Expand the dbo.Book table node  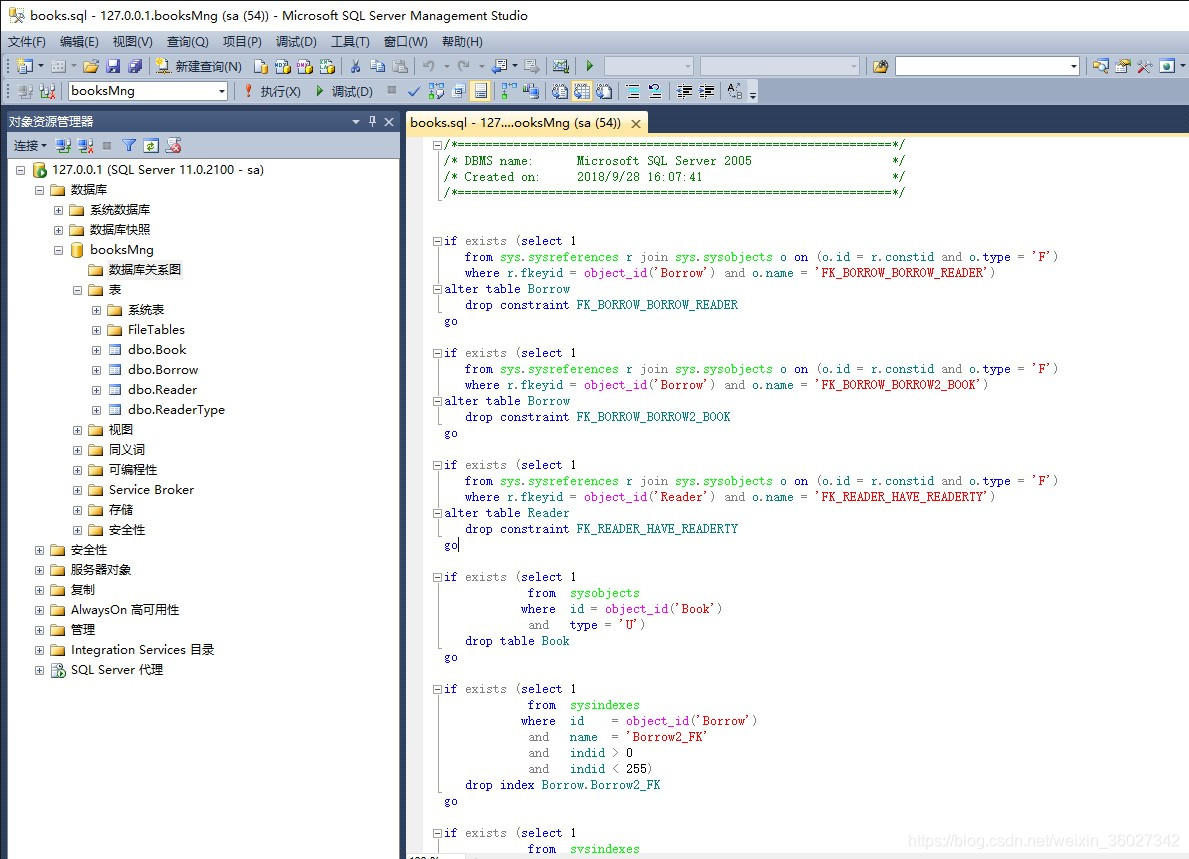click(96, 350)
